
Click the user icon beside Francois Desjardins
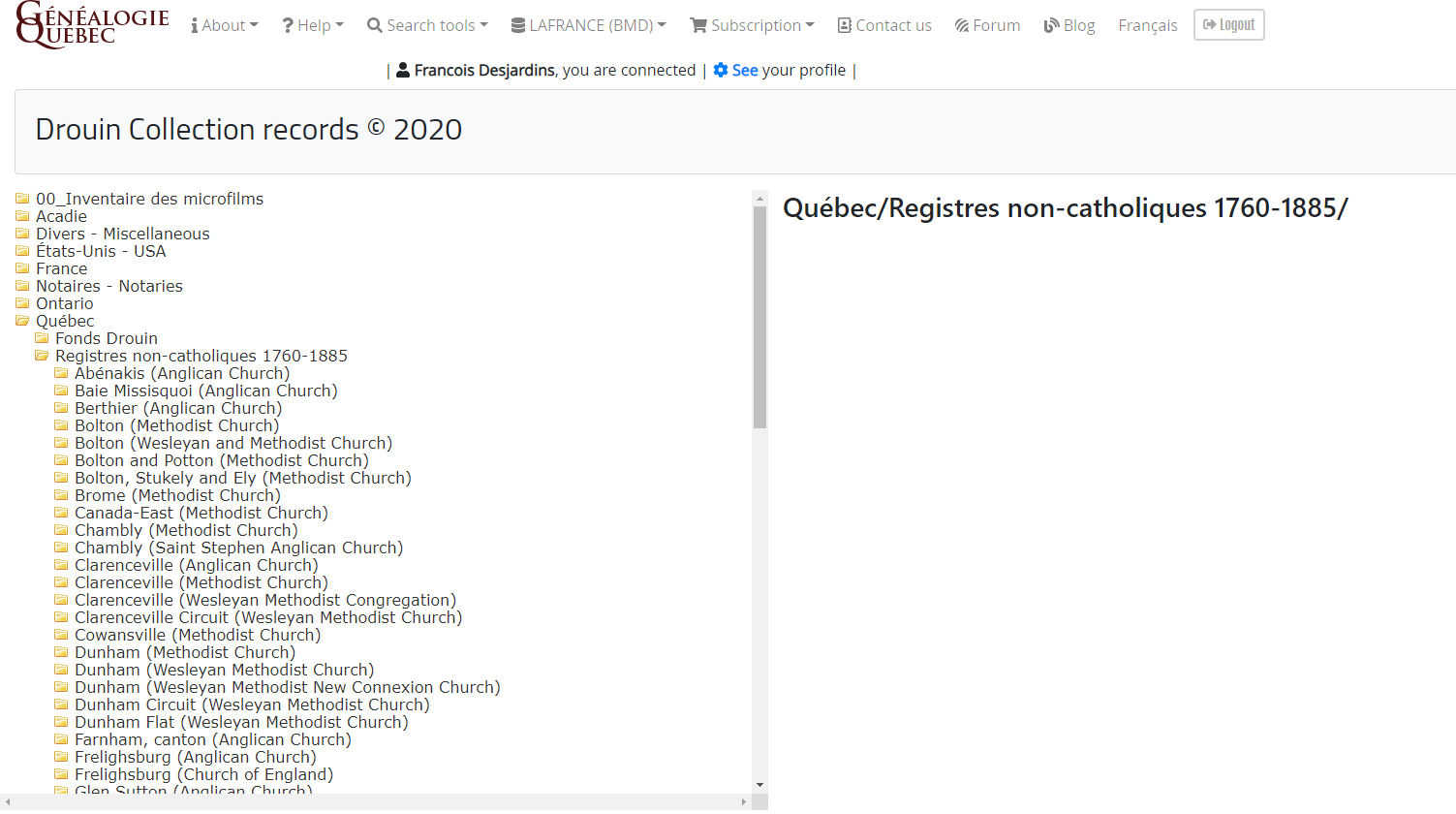point(403,70)
